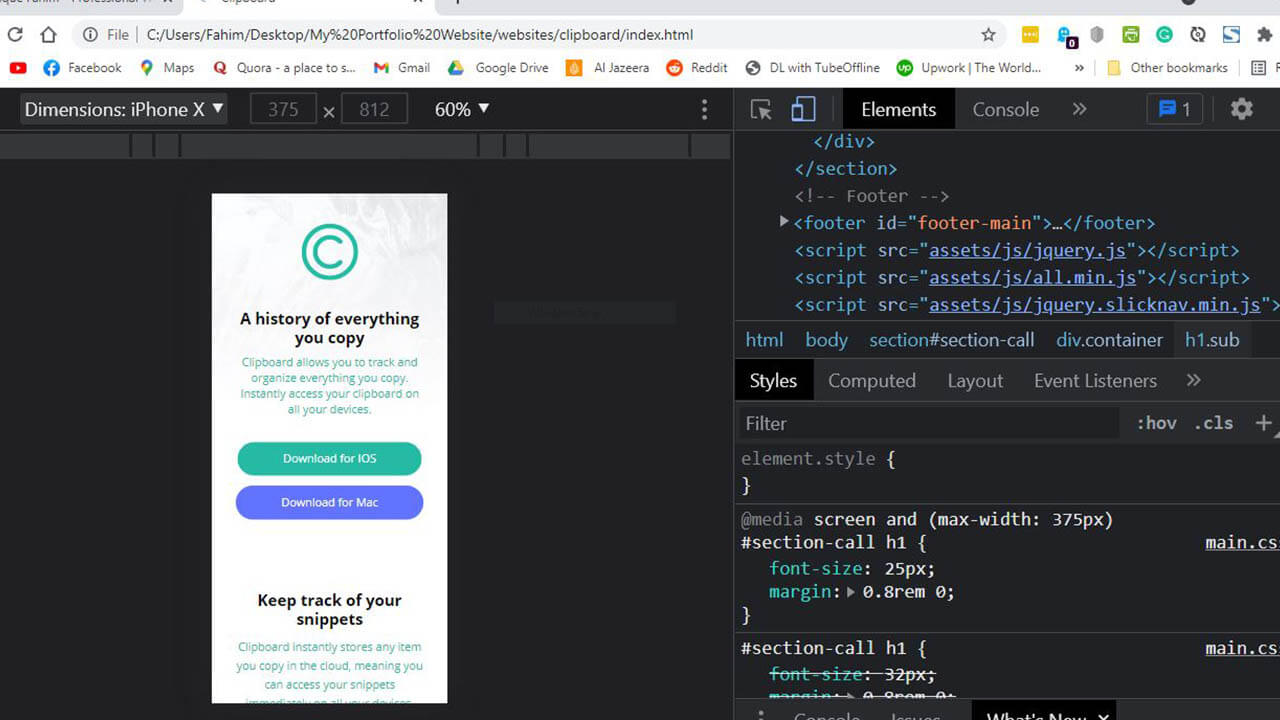Toggle the .cls element classes panel
The width and height of the screenshot is (1280, 720).
coord(1212,423)
